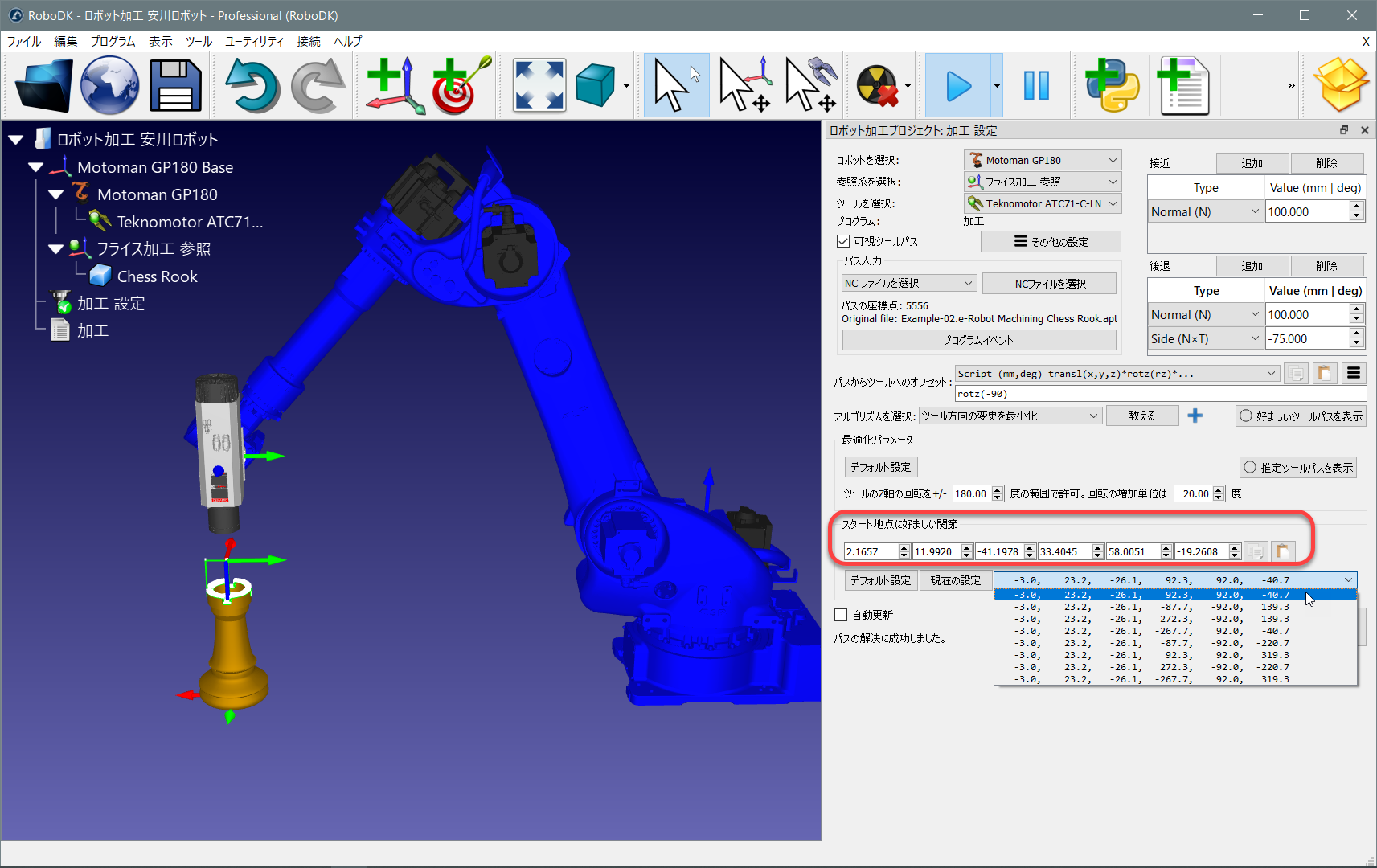Click 現在の設定 button

[x=955, y=580]
